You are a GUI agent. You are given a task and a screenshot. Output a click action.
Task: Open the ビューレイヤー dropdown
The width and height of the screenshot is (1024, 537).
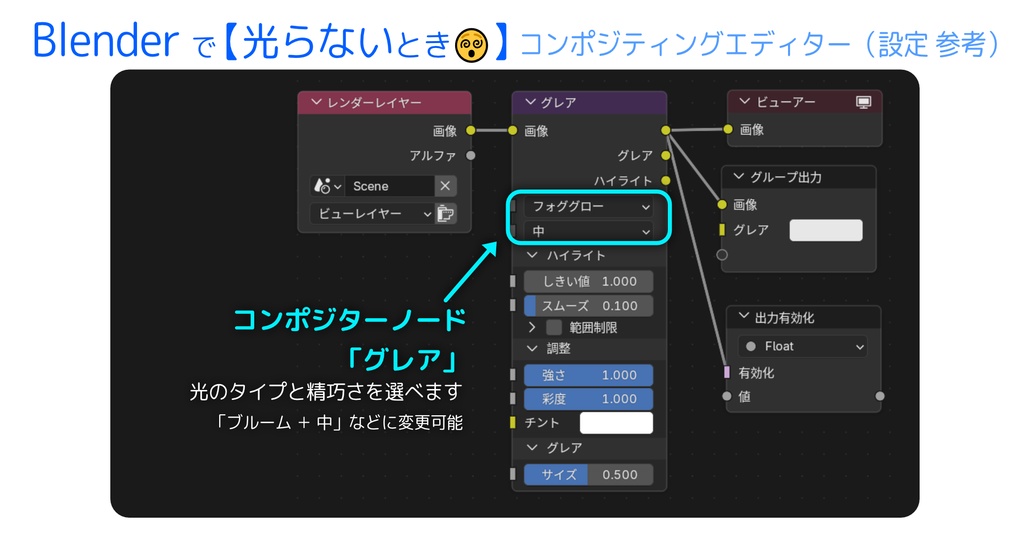372,214
